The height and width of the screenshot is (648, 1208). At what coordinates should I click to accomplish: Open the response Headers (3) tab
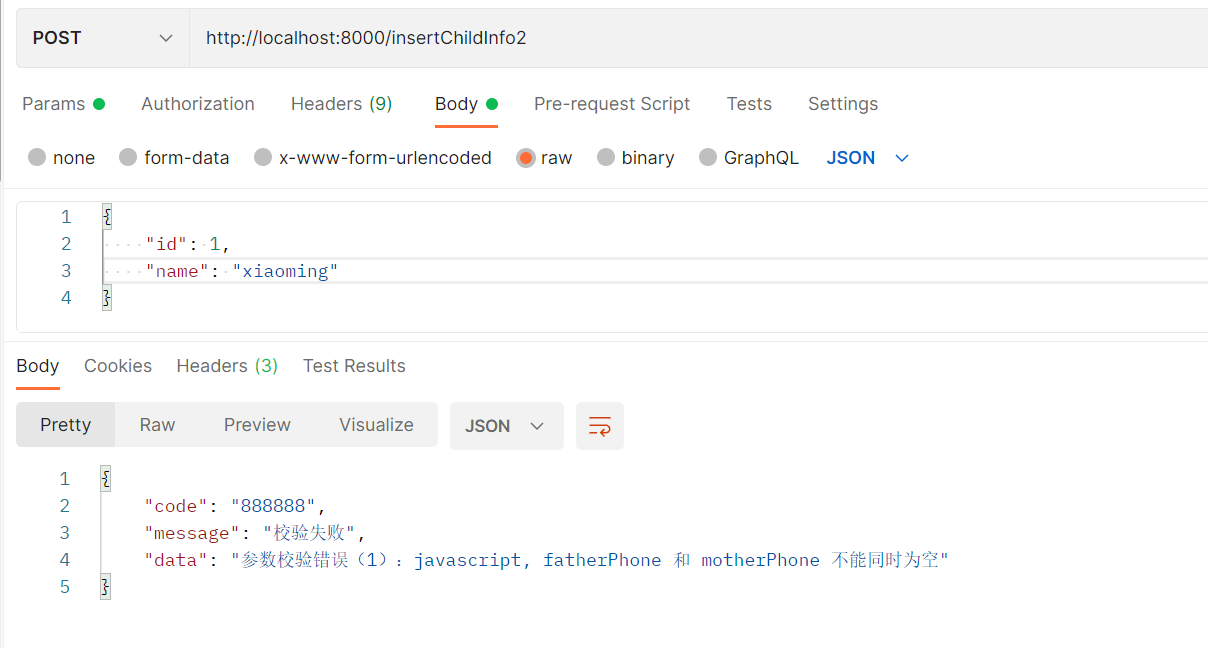[x=227, y=366]
